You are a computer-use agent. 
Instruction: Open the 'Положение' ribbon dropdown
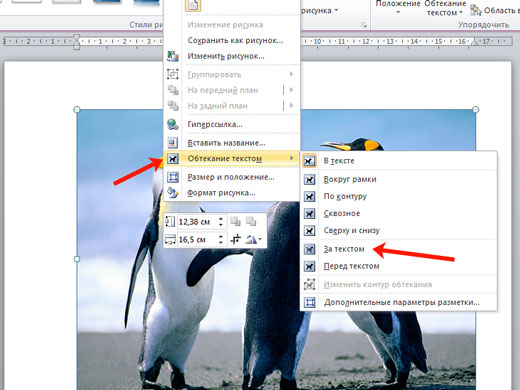coord(398,7)
